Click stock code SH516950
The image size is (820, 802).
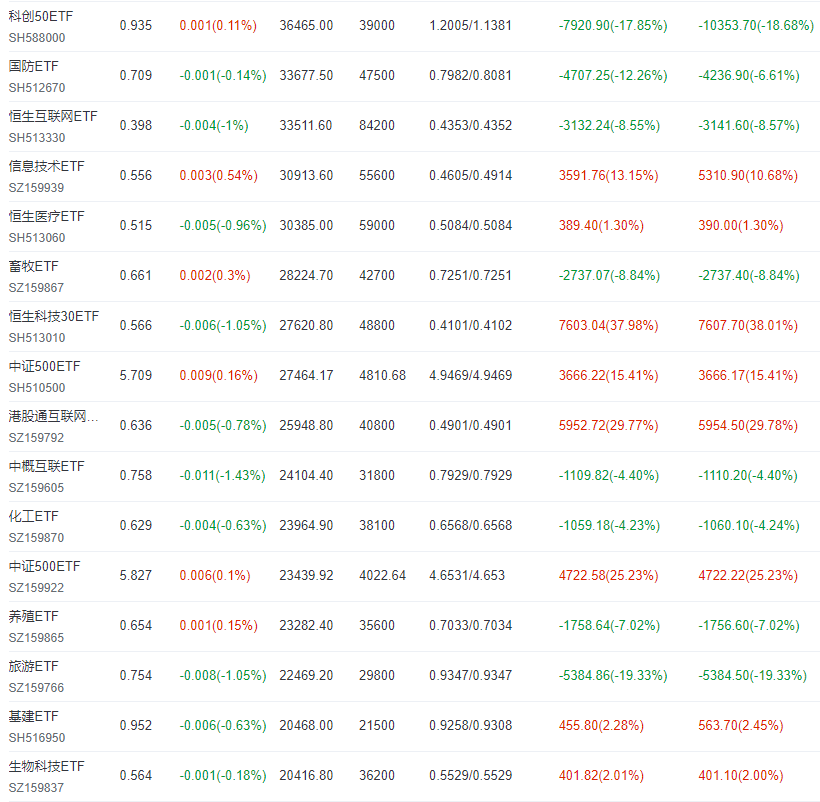[x=37, y=738]
